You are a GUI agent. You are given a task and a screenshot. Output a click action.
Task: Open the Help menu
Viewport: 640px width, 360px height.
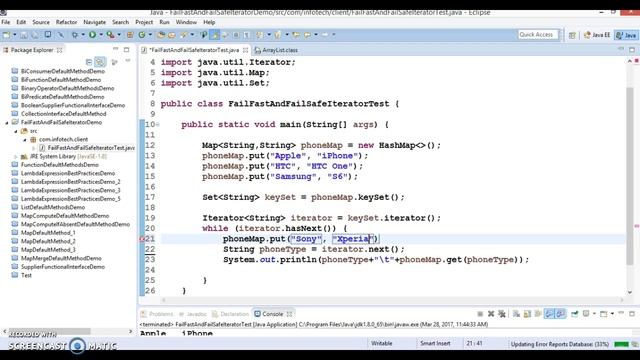point(209,22)
